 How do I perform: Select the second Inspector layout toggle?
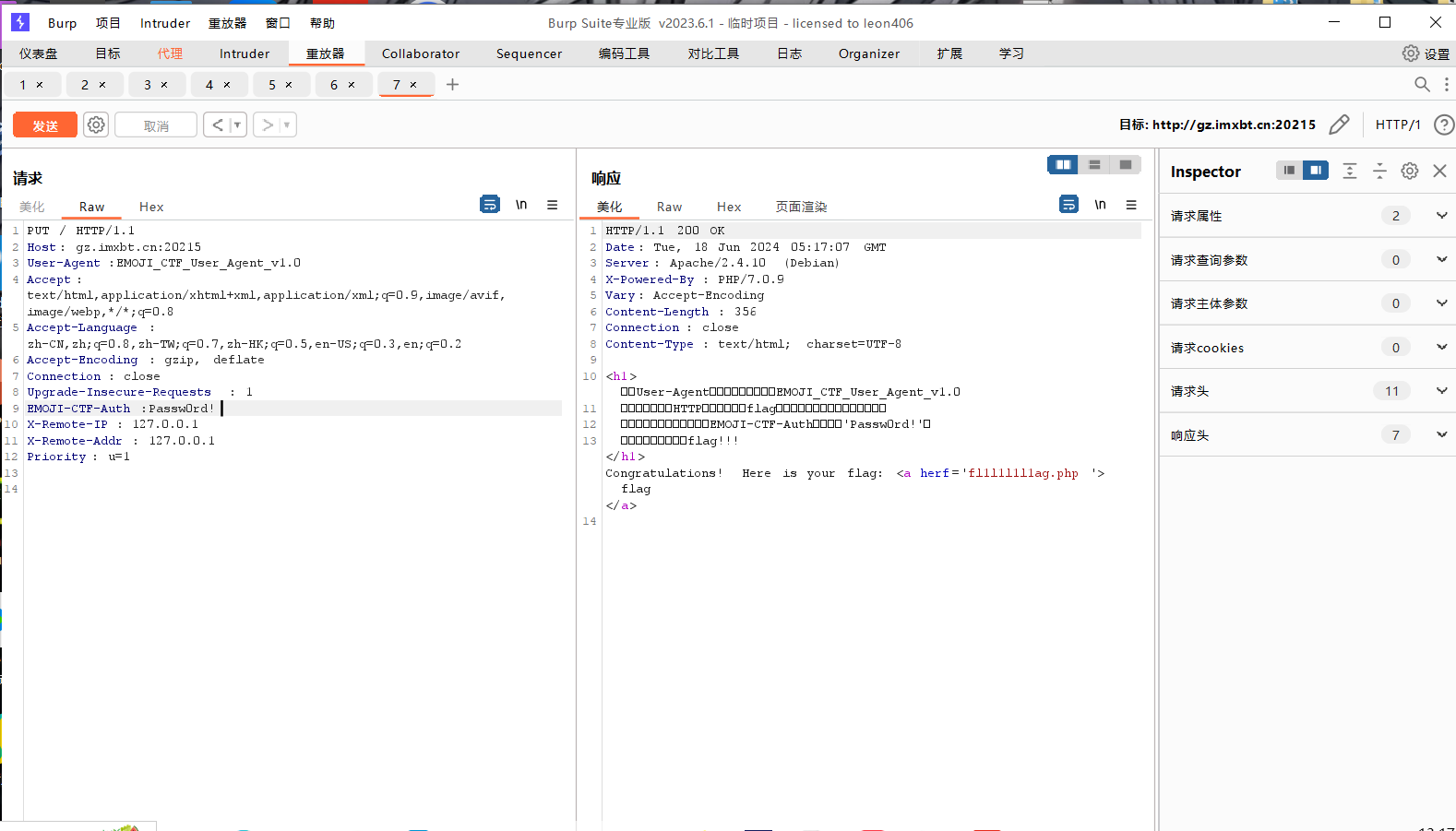click(1316, 171)
